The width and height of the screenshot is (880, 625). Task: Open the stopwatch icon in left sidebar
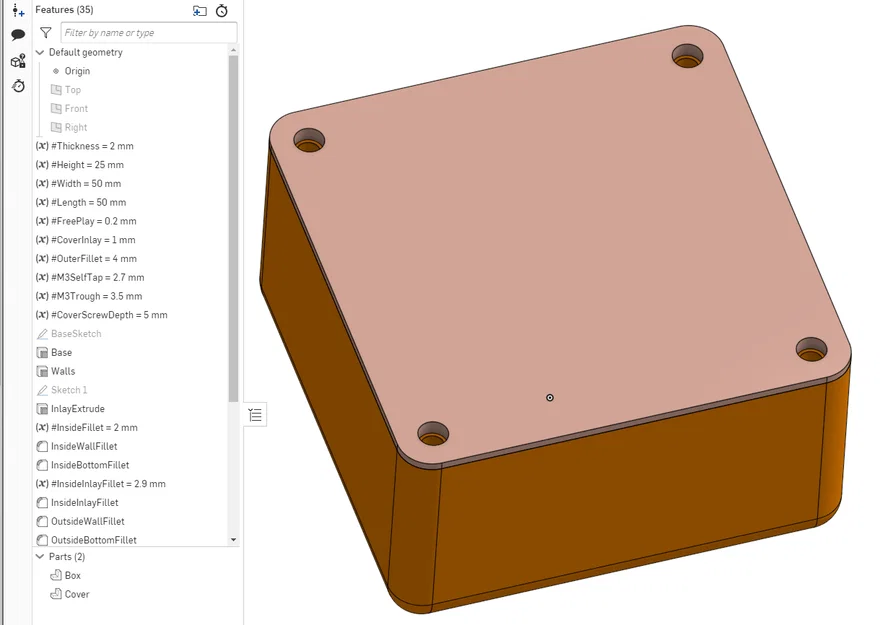19,86
